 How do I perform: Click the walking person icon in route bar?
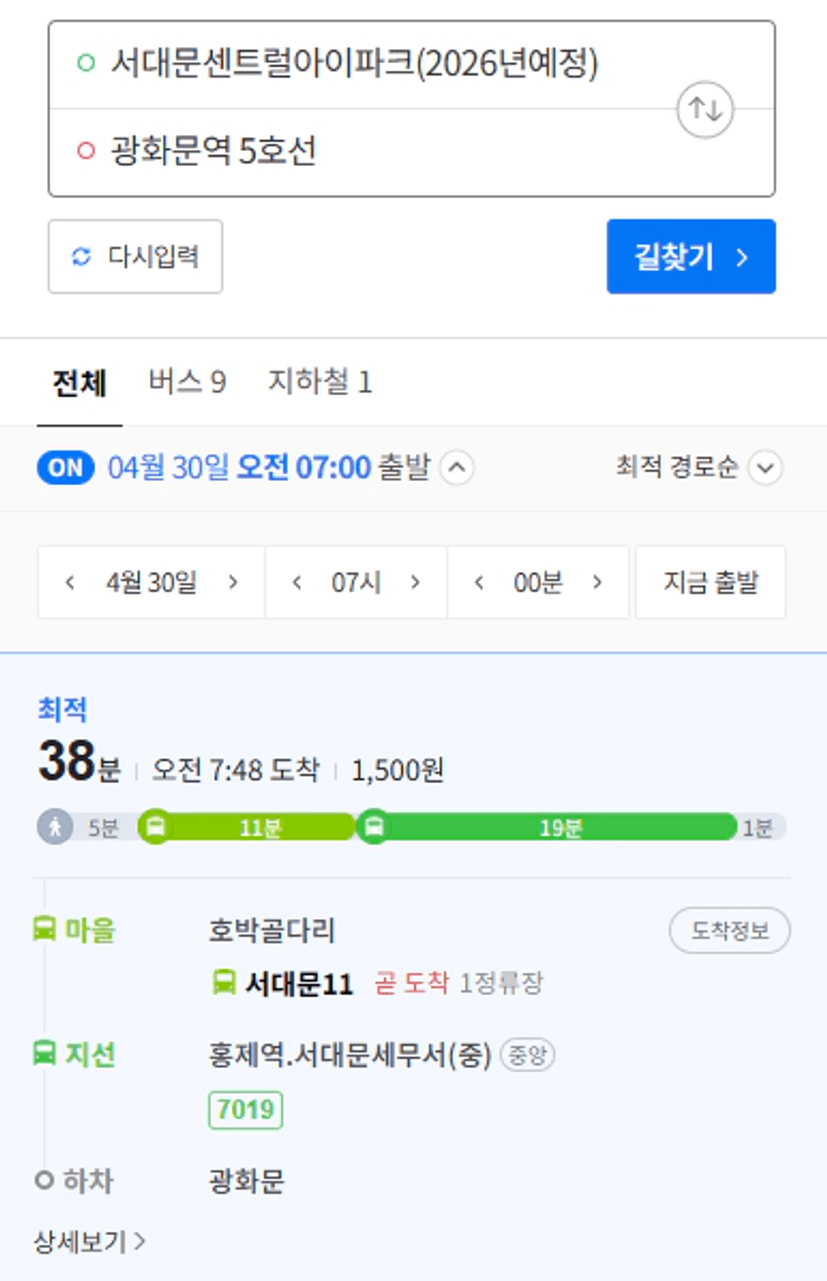click(x=55, y=828)
